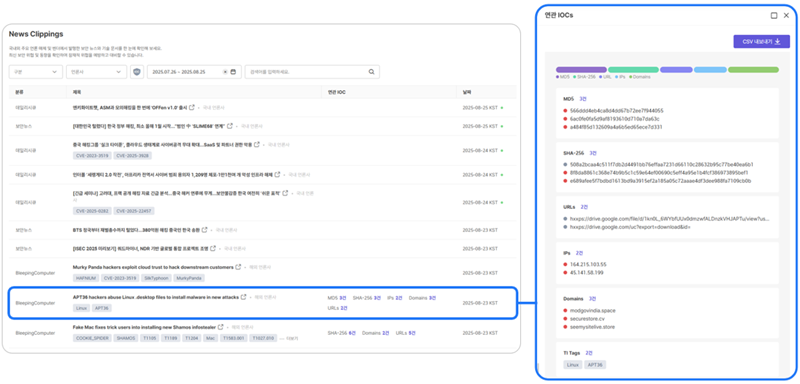The image size is (800, 384).
Task: Click the Linux tag under TI Tags panel
Action: pos(572,365)
